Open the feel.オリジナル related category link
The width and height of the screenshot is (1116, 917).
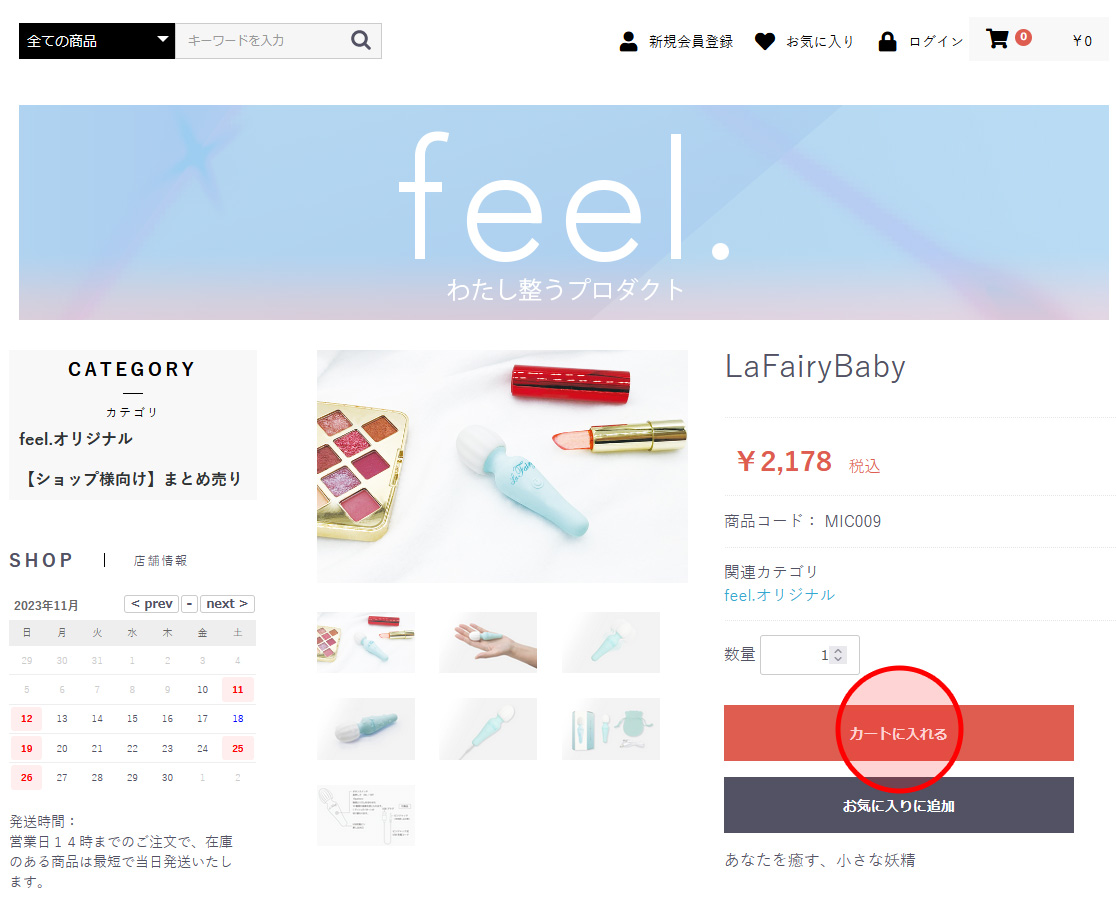[x=779, y=595]
